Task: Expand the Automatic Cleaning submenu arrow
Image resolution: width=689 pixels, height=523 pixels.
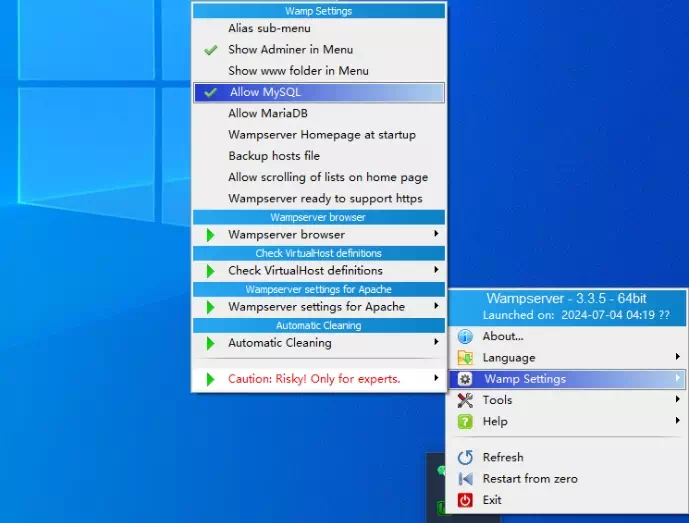Action: click(436, 342)
